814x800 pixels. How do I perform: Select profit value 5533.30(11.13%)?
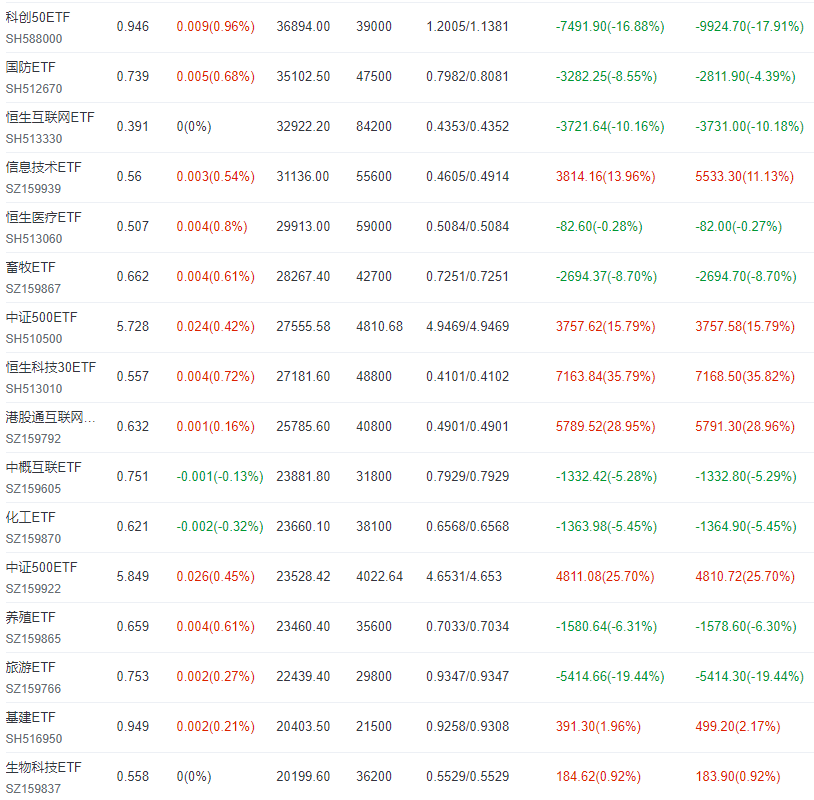[x=744, y=177]
